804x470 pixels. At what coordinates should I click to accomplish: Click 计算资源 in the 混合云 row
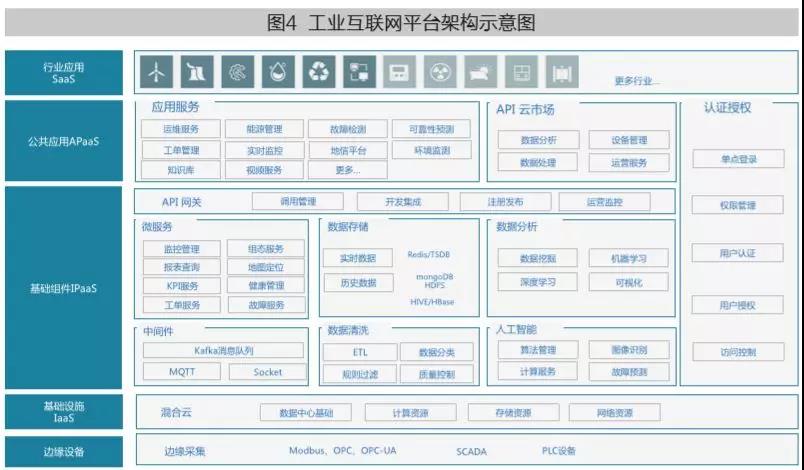(x=411, y=413)
